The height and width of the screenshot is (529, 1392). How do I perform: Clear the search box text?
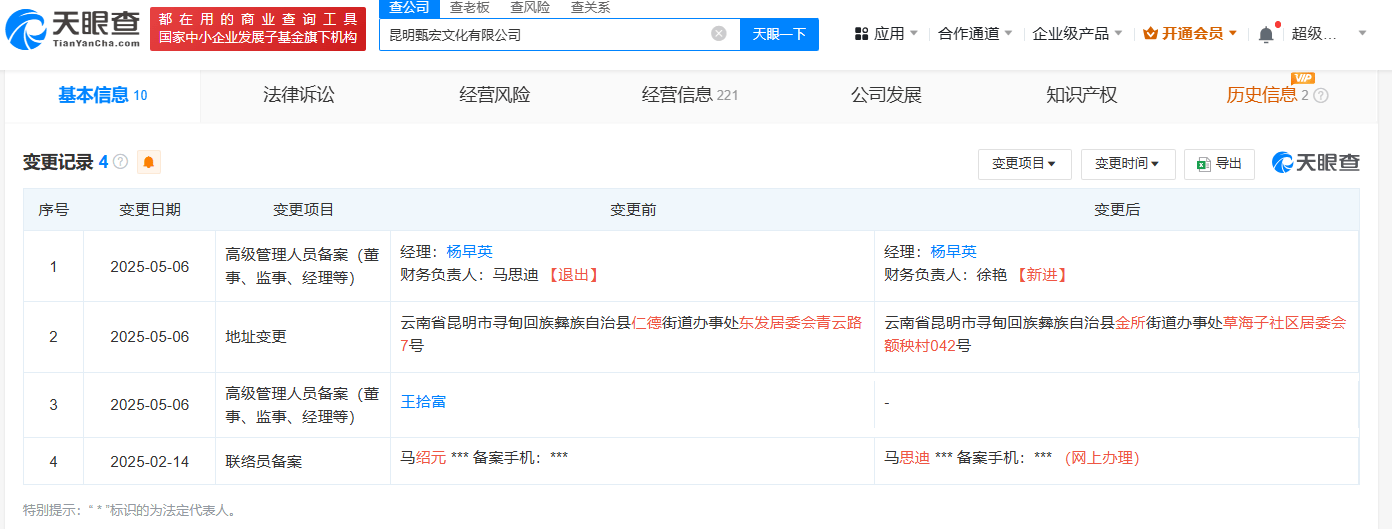[719, 34]
